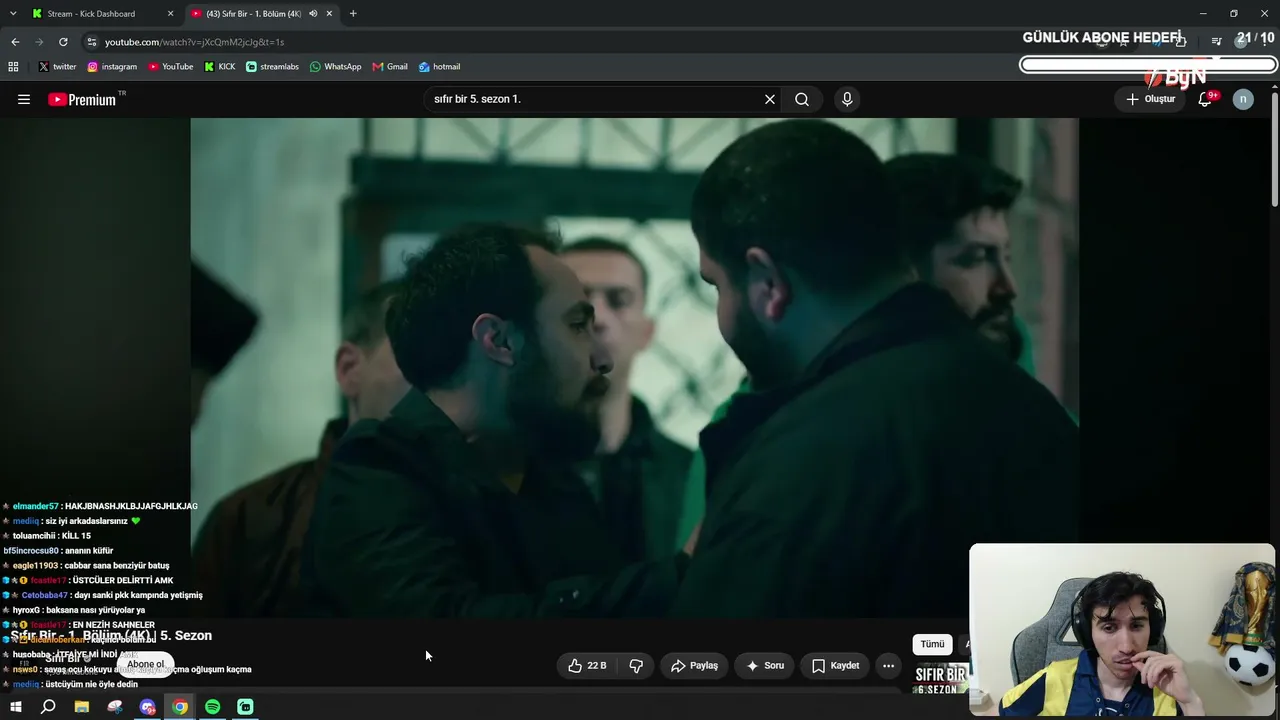This screenshot has width=1280, height=720.
Task: Open YouTube notifications bell
Action: pyautogui.click(x=1206, y=99)
